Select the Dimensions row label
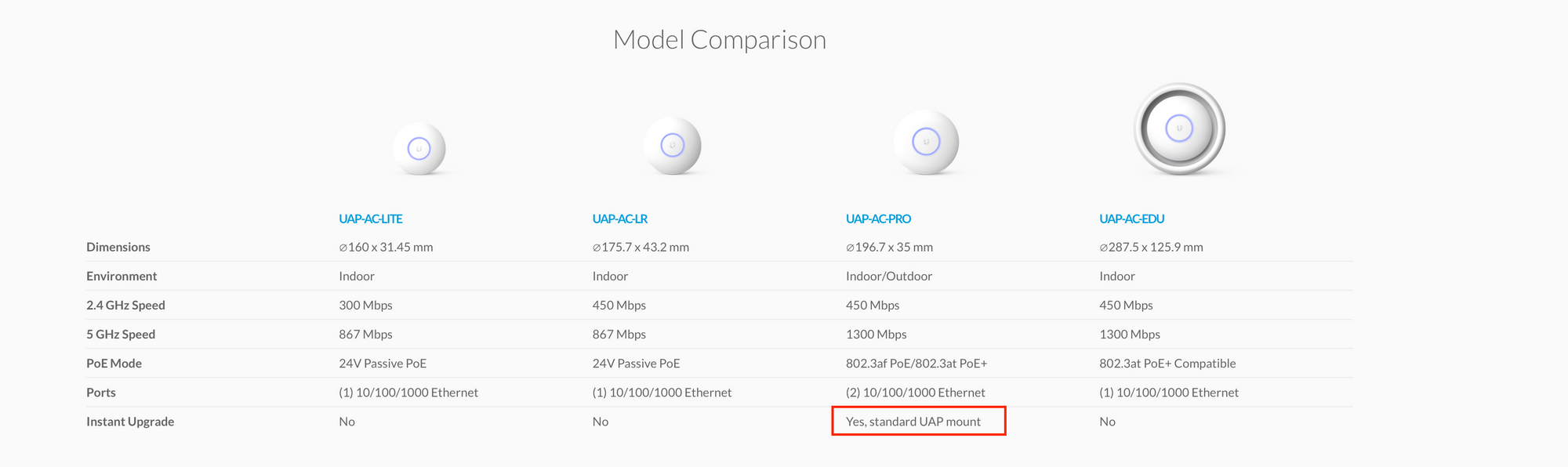This screenshot has height=467, width=1568. coord(118,247)
